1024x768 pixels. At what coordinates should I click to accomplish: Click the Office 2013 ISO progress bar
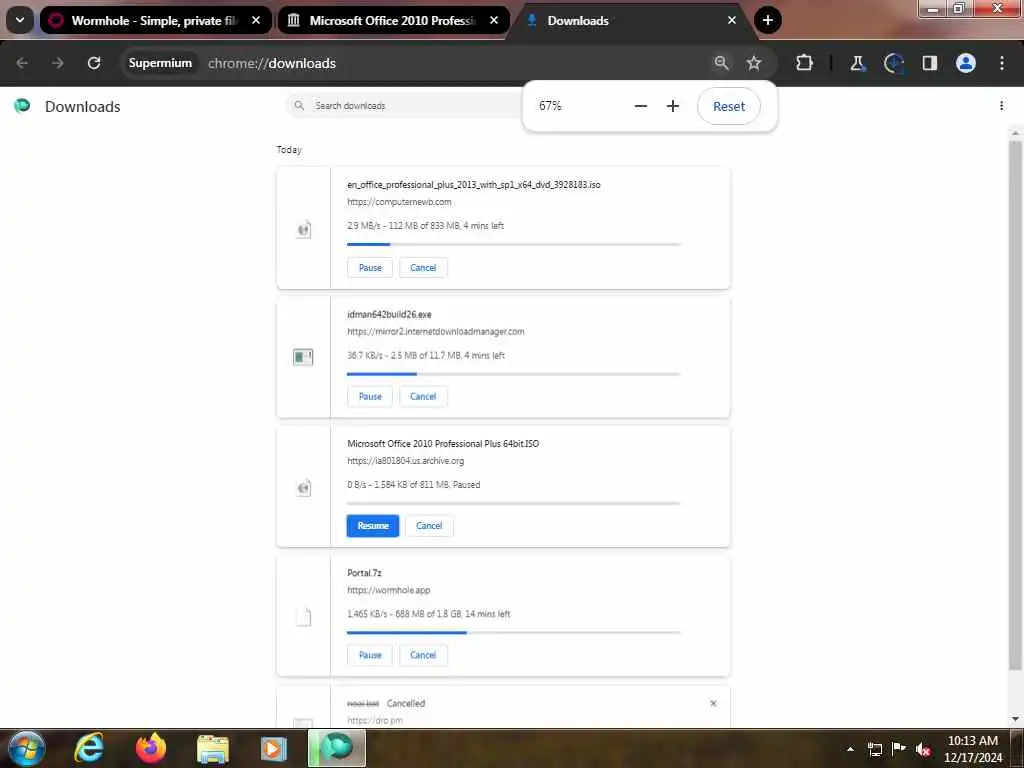[x=513, y=244]
